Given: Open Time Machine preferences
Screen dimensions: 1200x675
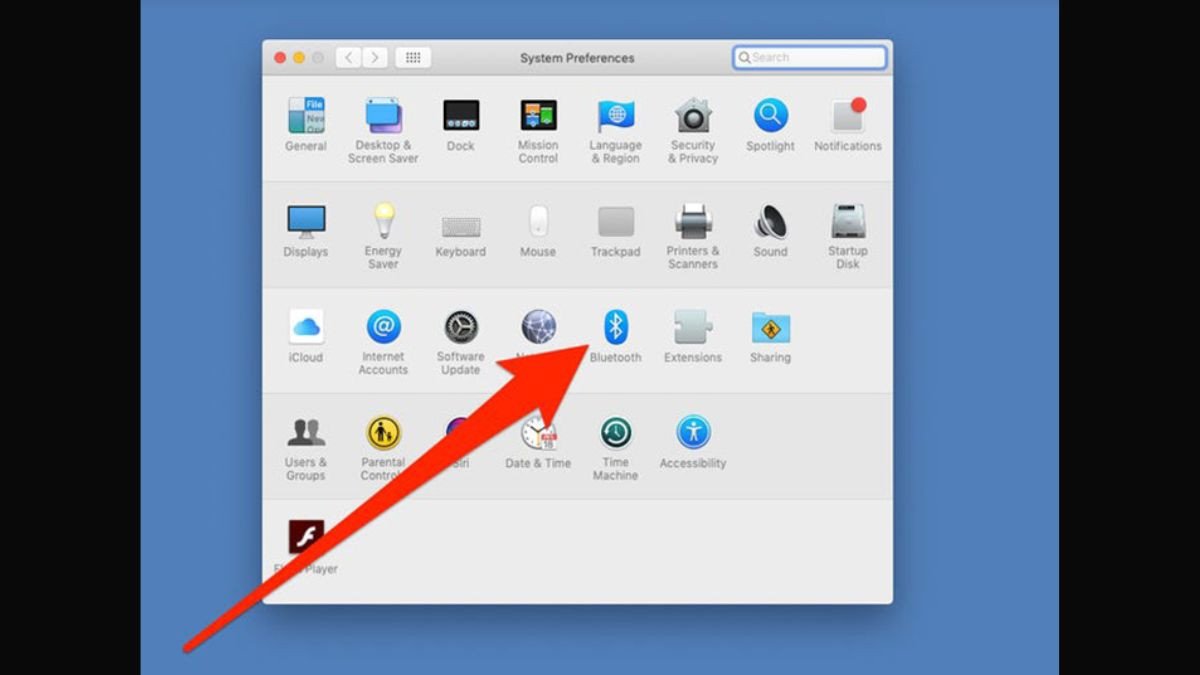Looking at the screenshot, I should tap(615, 432).
